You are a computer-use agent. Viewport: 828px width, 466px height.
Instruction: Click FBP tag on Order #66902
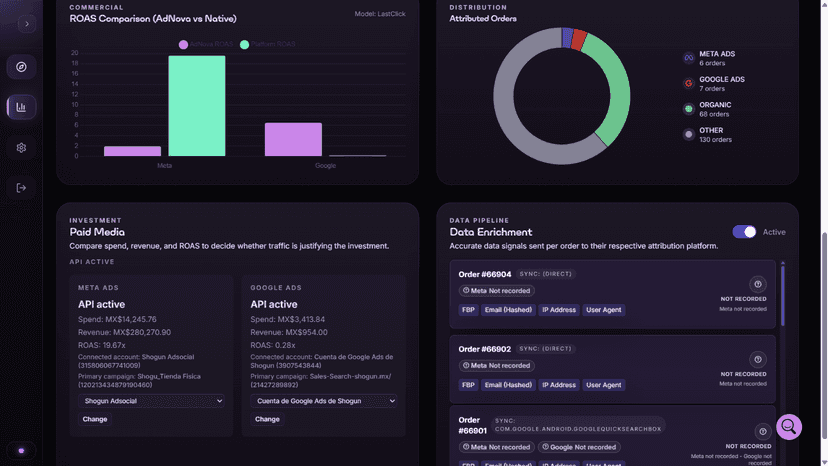tap(468, 385)
